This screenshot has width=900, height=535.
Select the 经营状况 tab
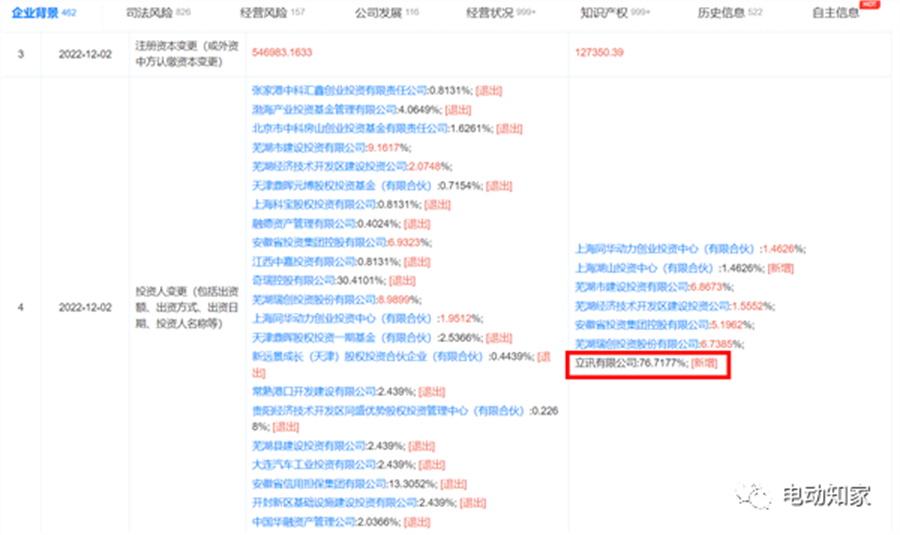[501, 12]
